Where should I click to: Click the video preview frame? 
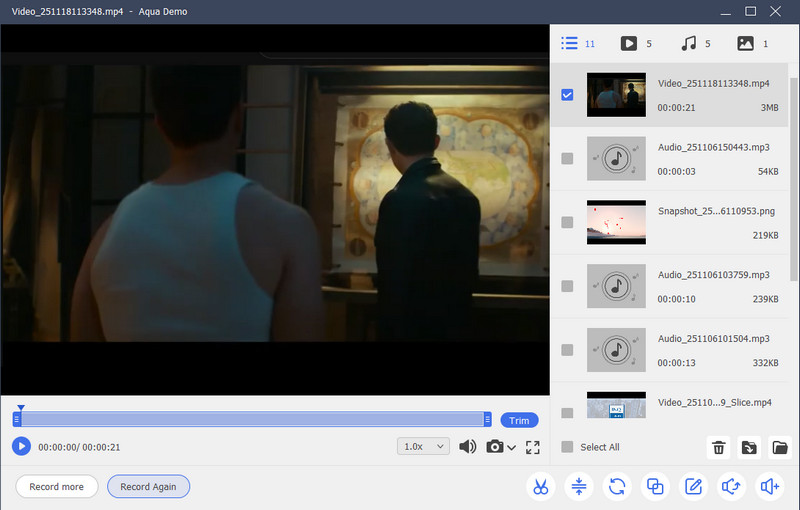click(x=275, y=209)
